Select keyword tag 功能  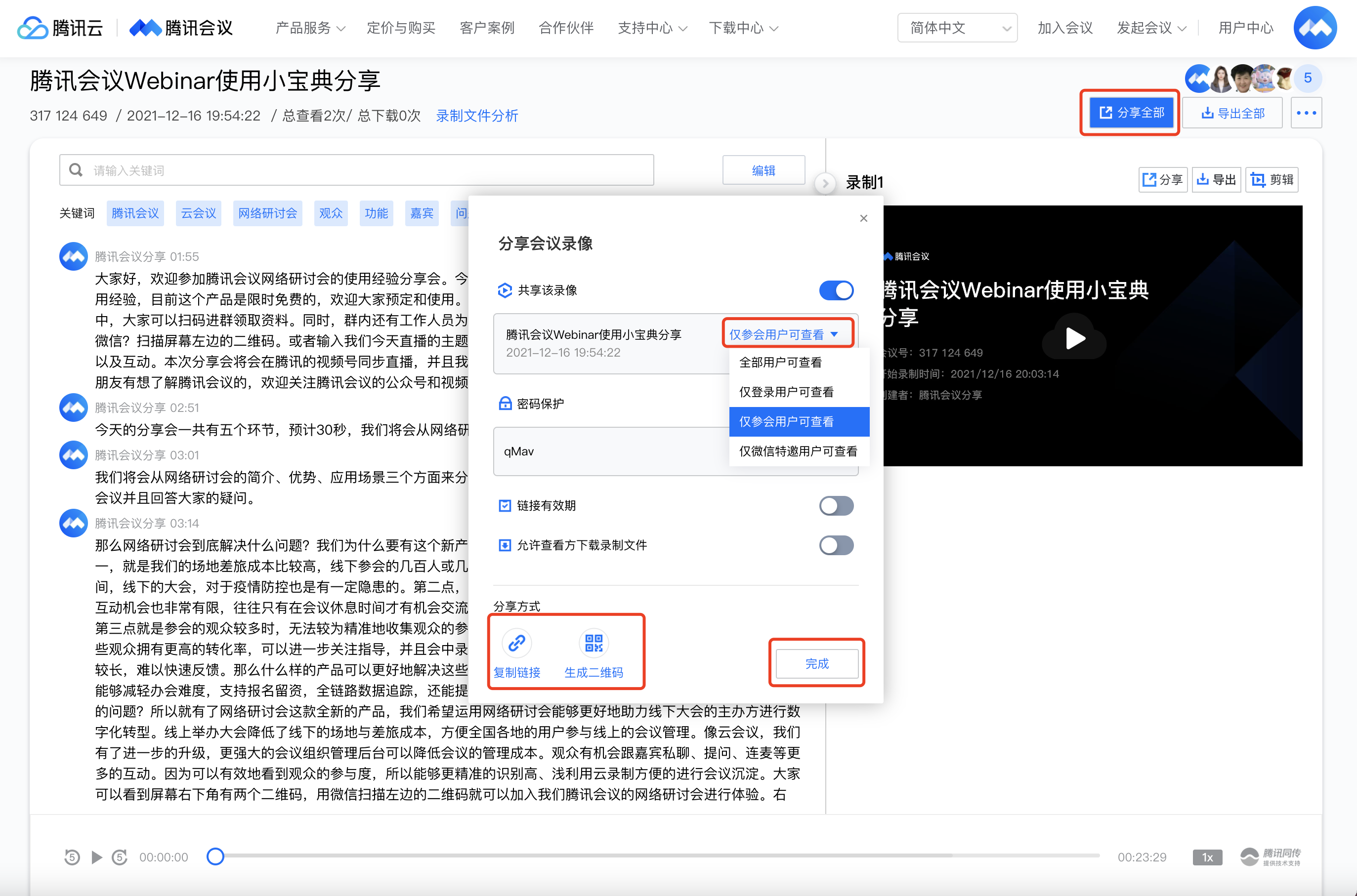point(376,213)
